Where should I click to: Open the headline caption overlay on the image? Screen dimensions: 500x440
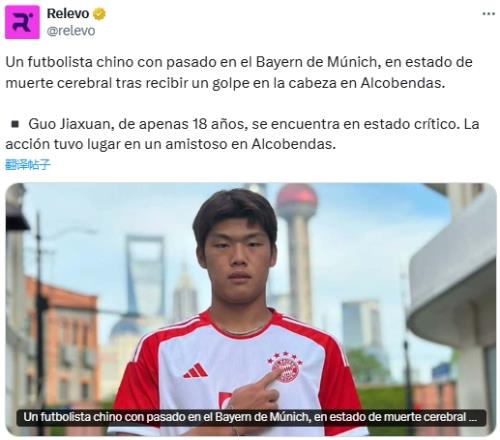tap(251, 417)
